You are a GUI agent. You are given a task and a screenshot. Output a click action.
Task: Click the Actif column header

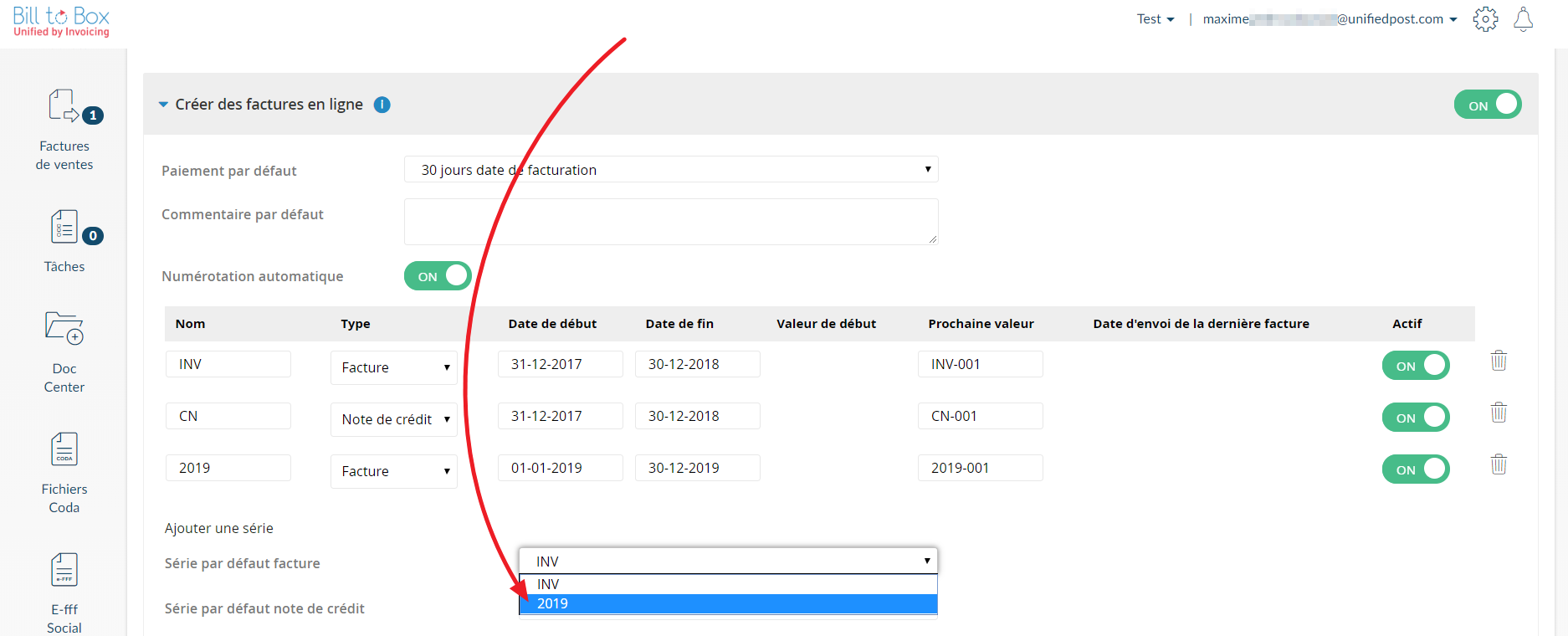[x=1407, y=324]
